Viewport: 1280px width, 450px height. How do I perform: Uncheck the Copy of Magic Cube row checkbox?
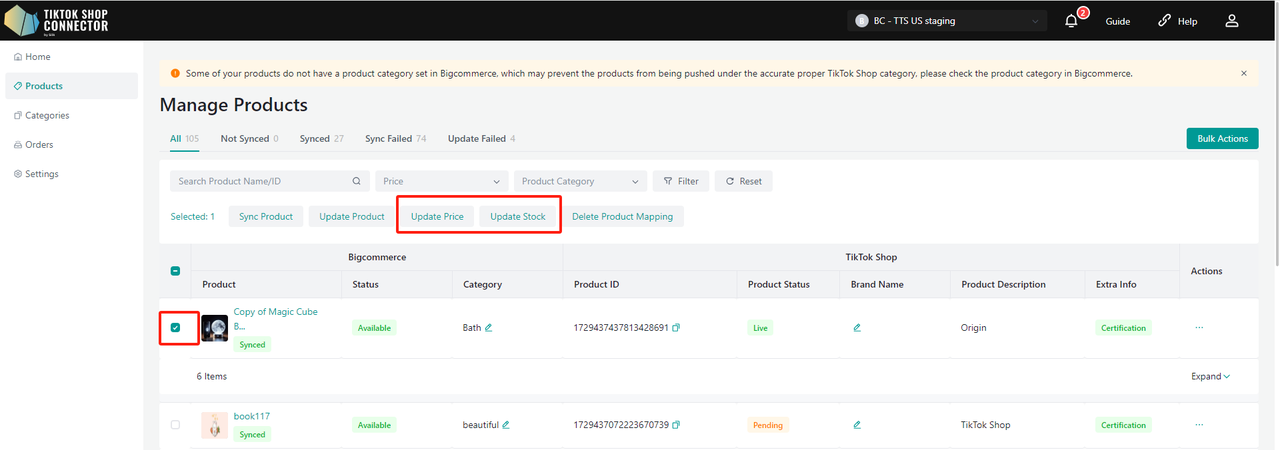pos(175,327)
